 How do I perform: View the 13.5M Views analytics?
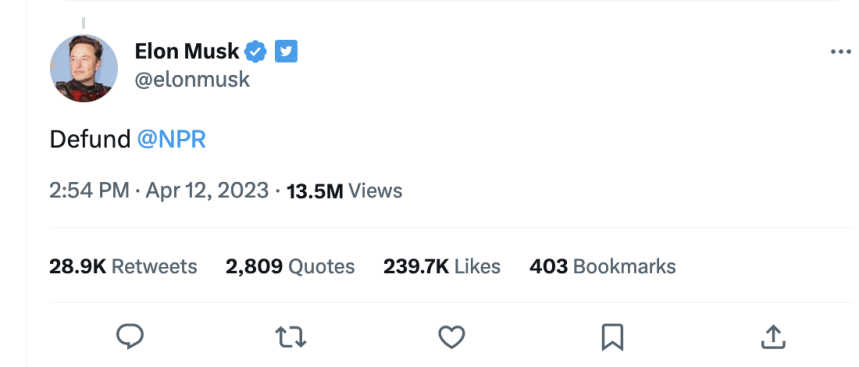345,191
